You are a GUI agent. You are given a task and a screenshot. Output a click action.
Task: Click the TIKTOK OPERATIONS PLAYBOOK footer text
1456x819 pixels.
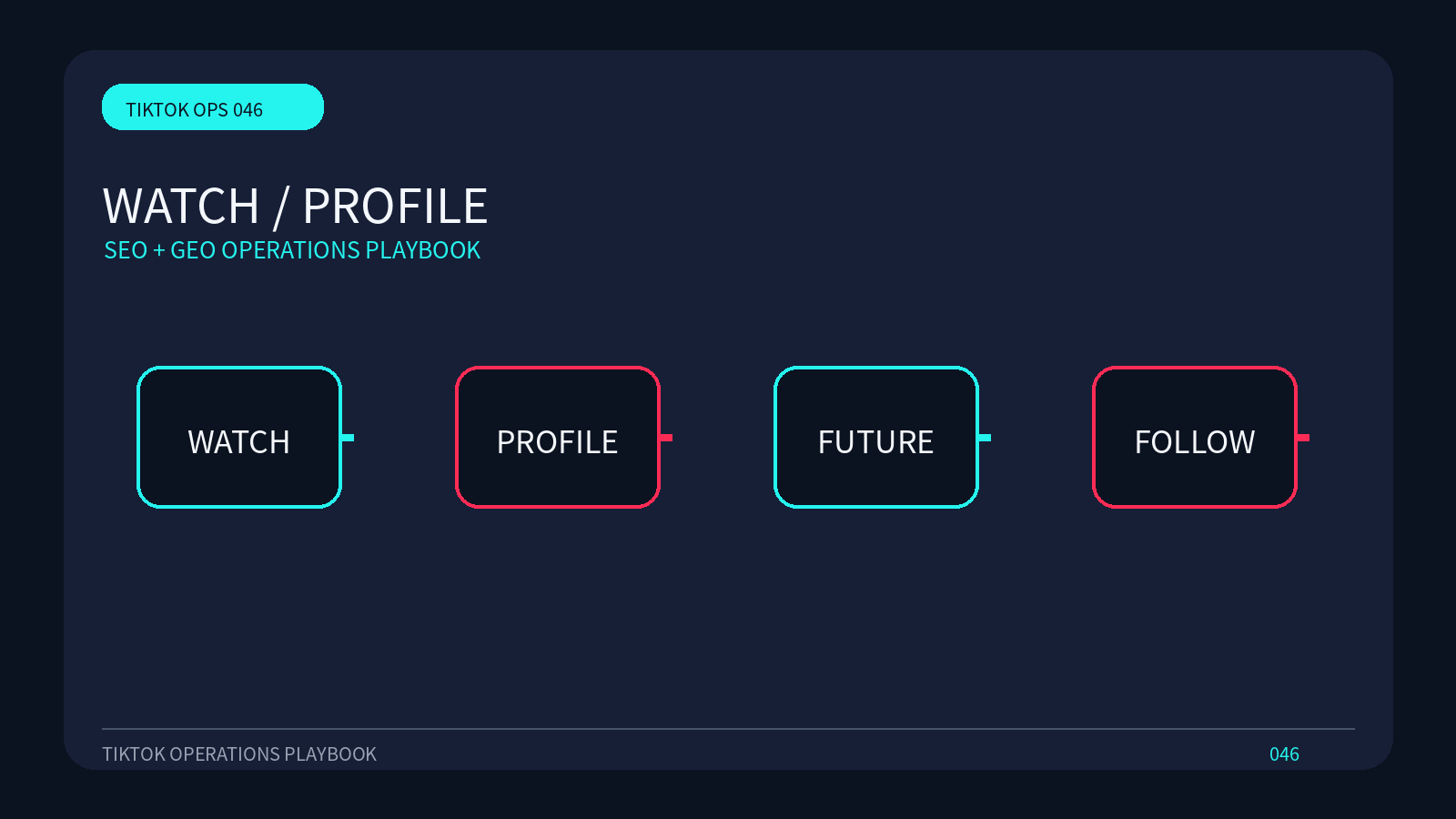239,754
